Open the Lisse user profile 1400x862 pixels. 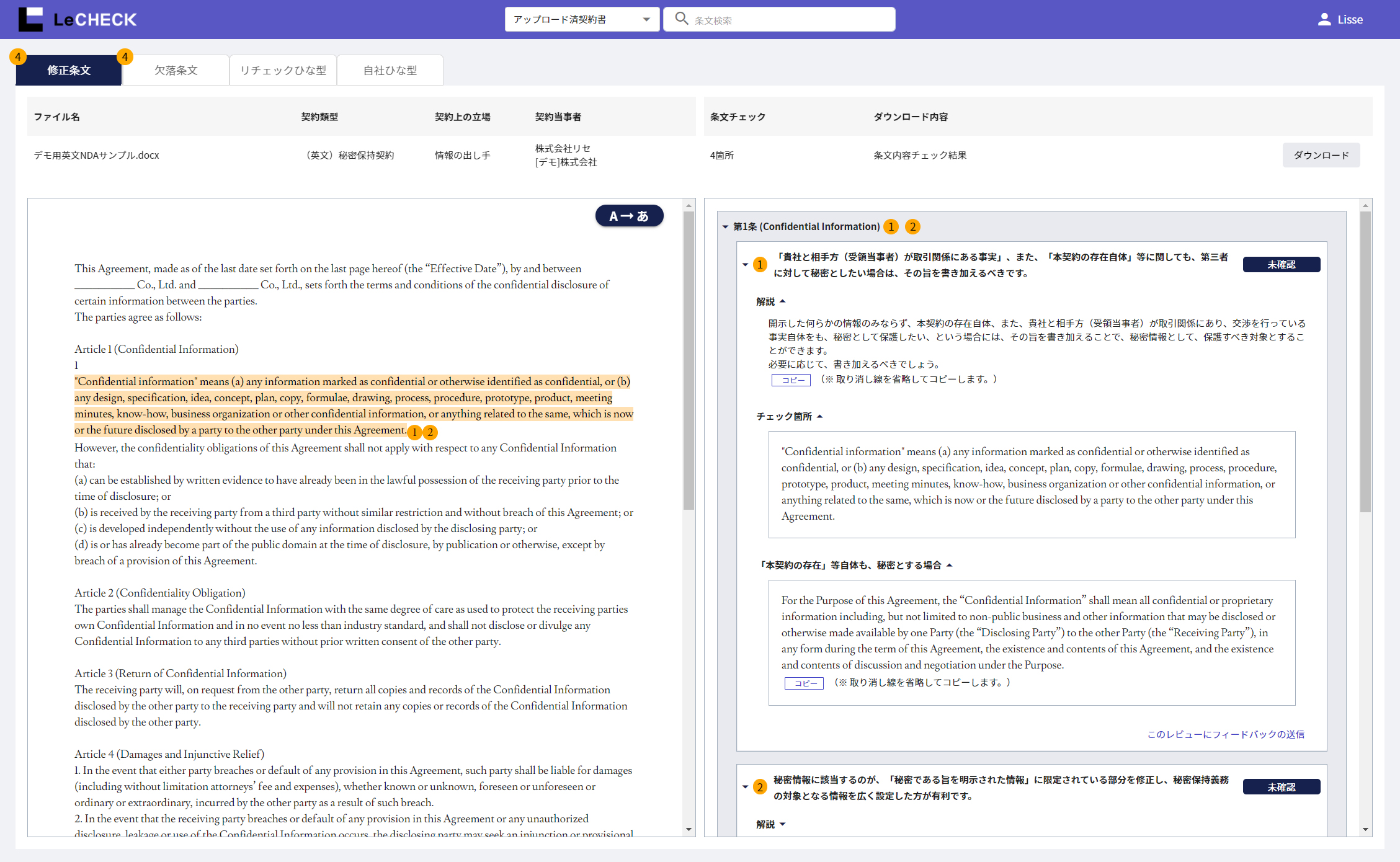(x=1340, y=19)
